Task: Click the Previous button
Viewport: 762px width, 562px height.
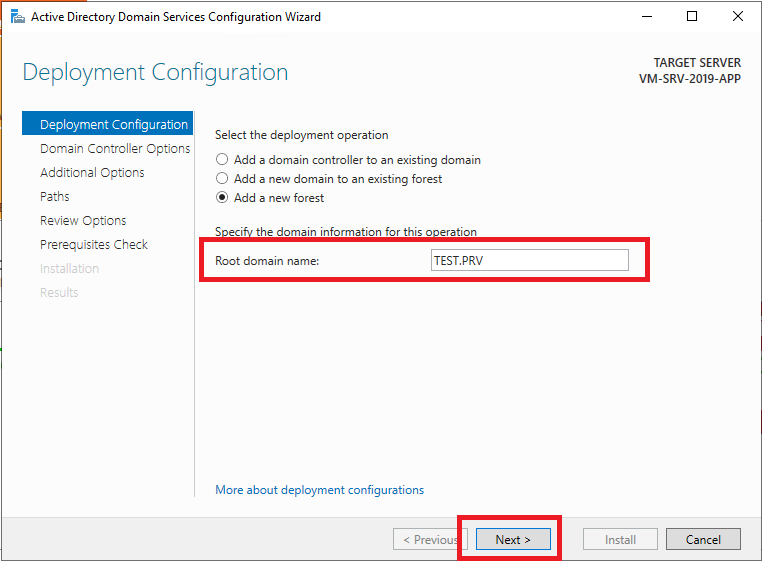Action: tap(430, 539)
